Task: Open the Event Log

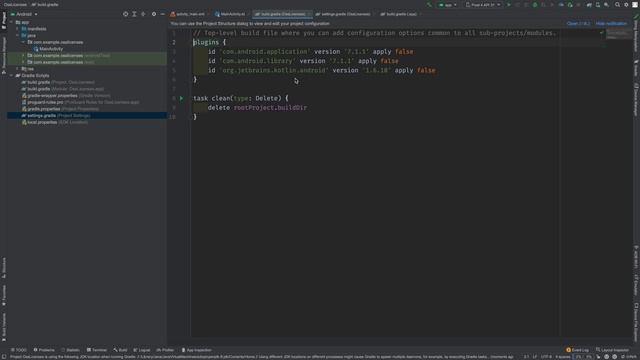Action: click(x=577, y=350)
